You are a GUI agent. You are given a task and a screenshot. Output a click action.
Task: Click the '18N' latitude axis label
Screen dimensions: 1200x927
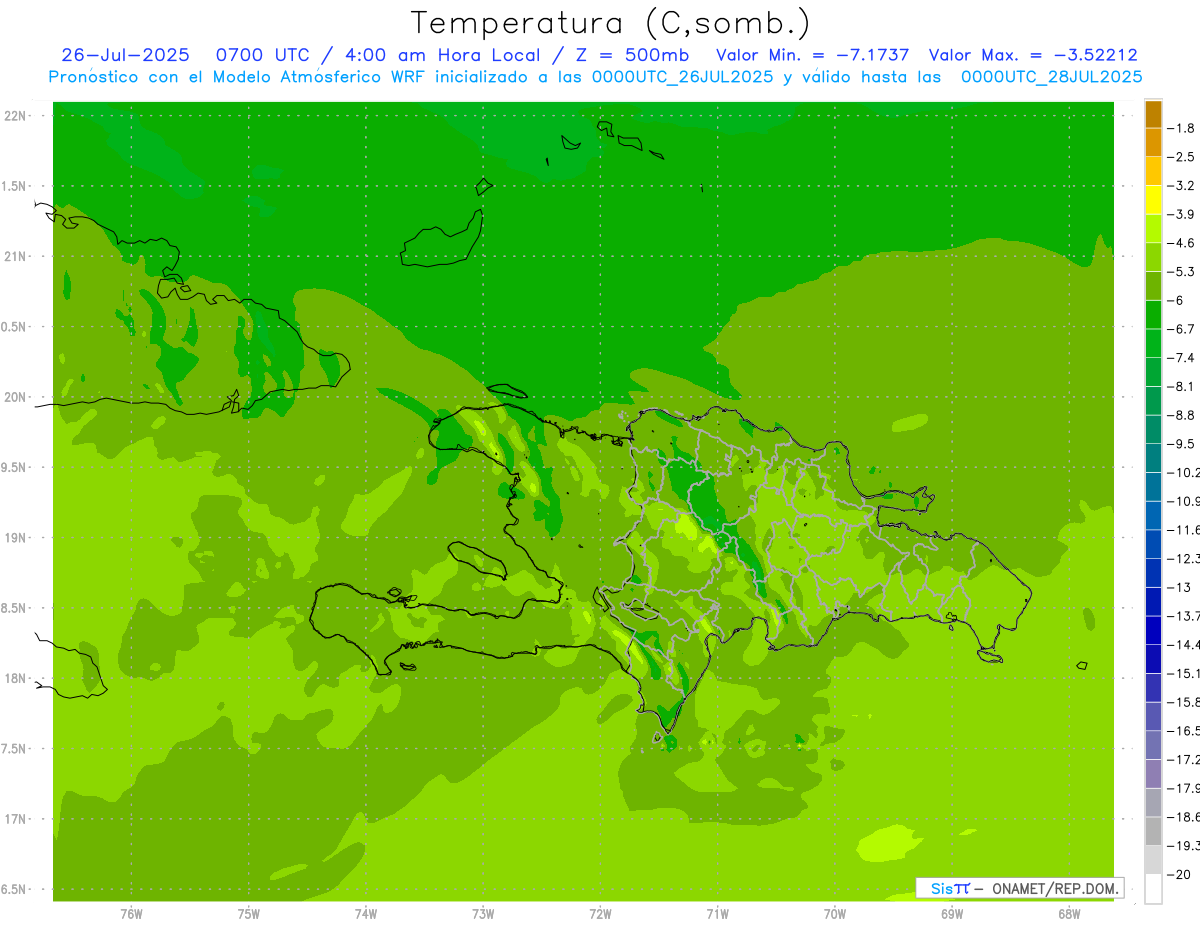pyautogui.click(x=15, y=678)
